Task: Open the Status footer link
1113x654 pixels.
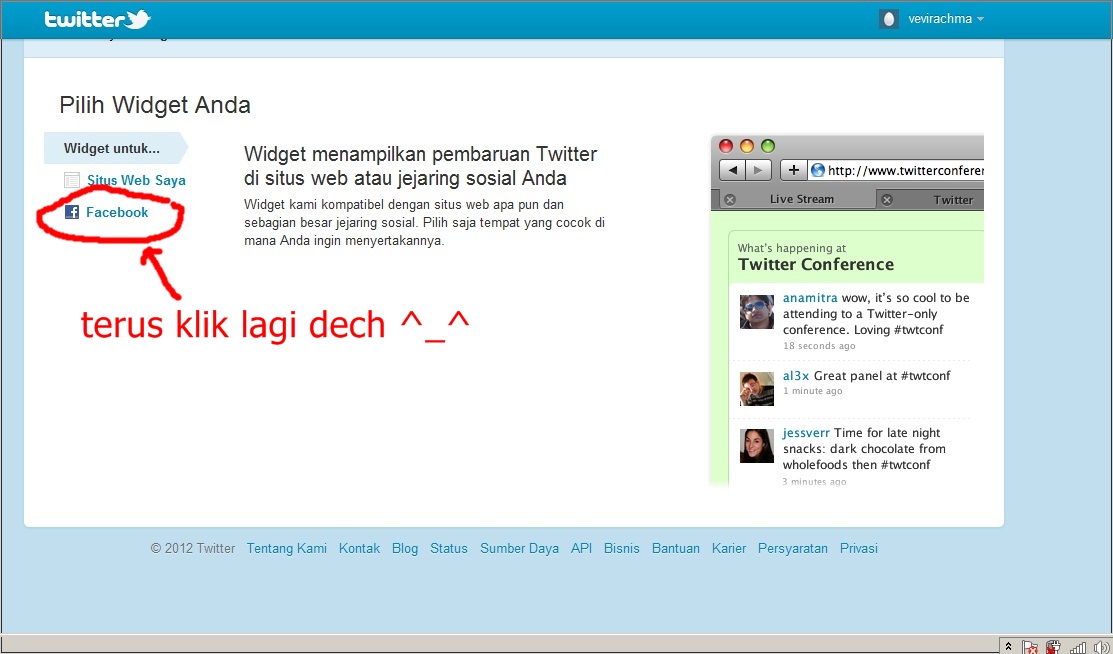Action: 449,548
